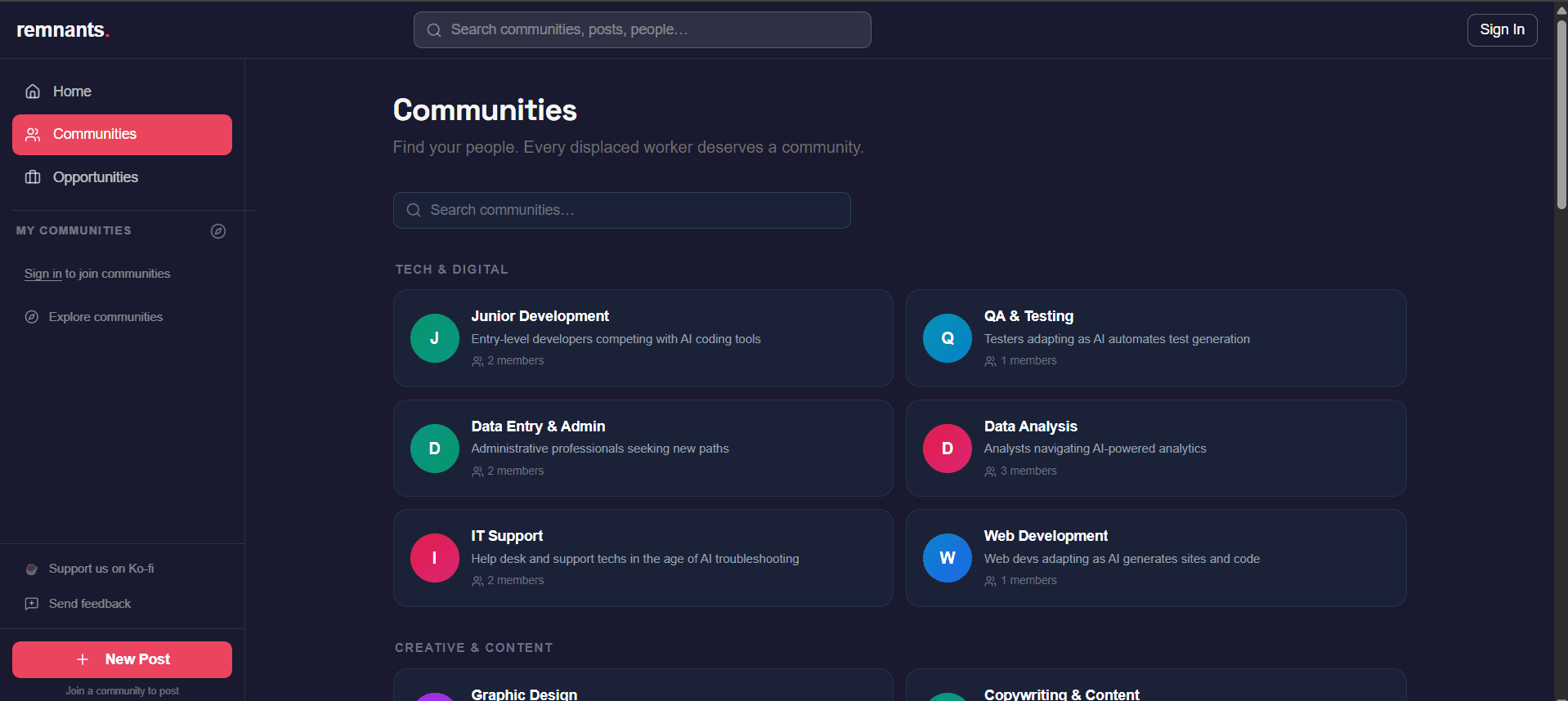The height and width of the screenshot is (701, 1568).
Task: Click the scrollbar up arrow
Action: 1561,10
